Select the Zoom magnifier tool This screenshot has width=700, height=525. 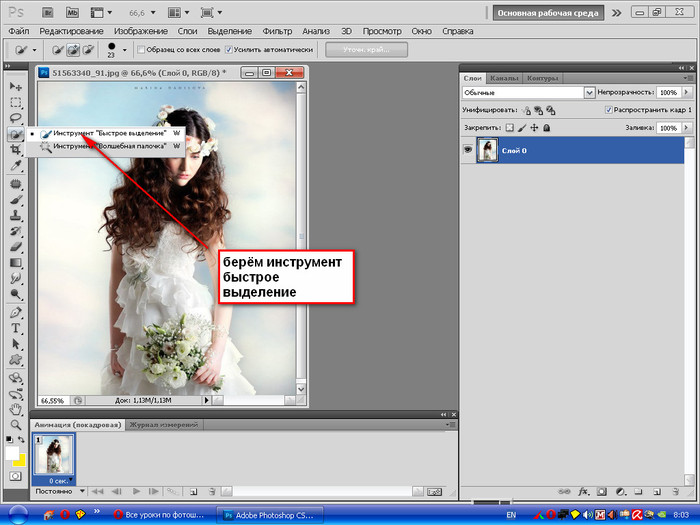[16, 424]
